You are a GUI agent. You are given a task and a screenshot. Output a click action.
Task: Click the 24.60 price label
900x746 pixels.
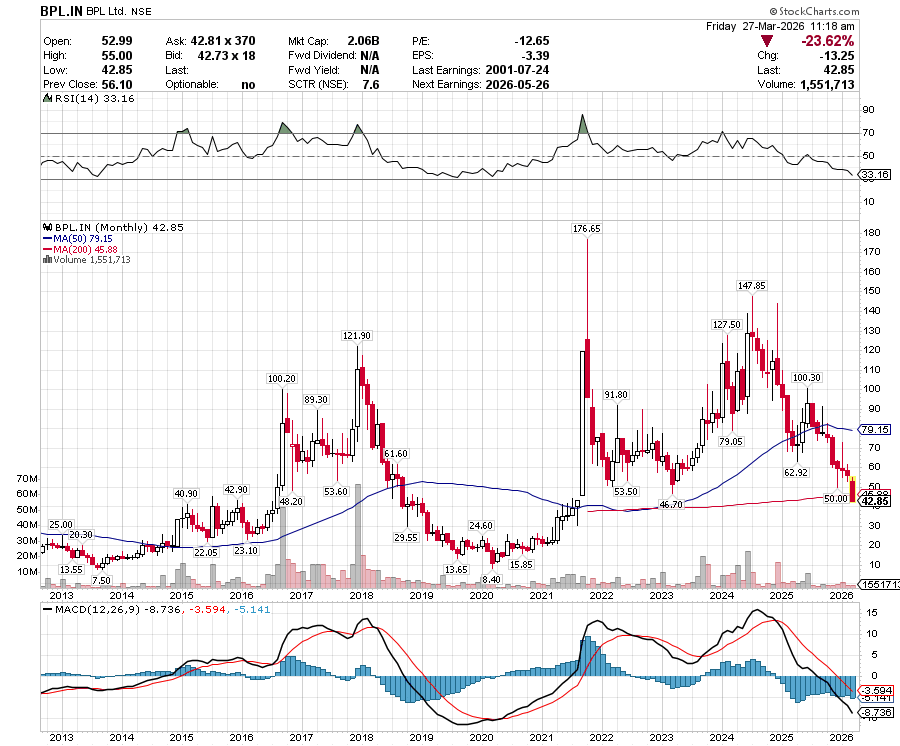coord(481,525)
